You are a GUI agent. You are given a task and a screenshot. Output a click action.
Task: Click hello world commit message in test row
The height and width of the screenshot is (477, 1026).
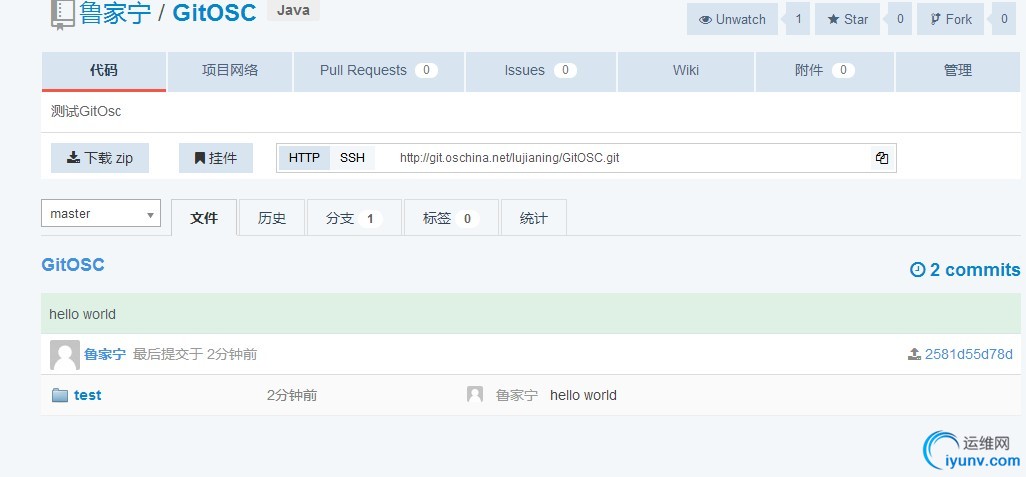tap(583, 395)
